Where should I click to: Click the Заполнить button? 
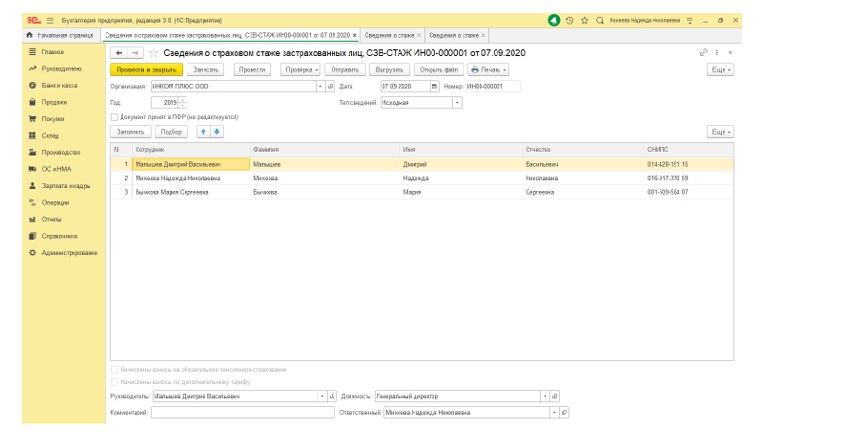[132, 132]
